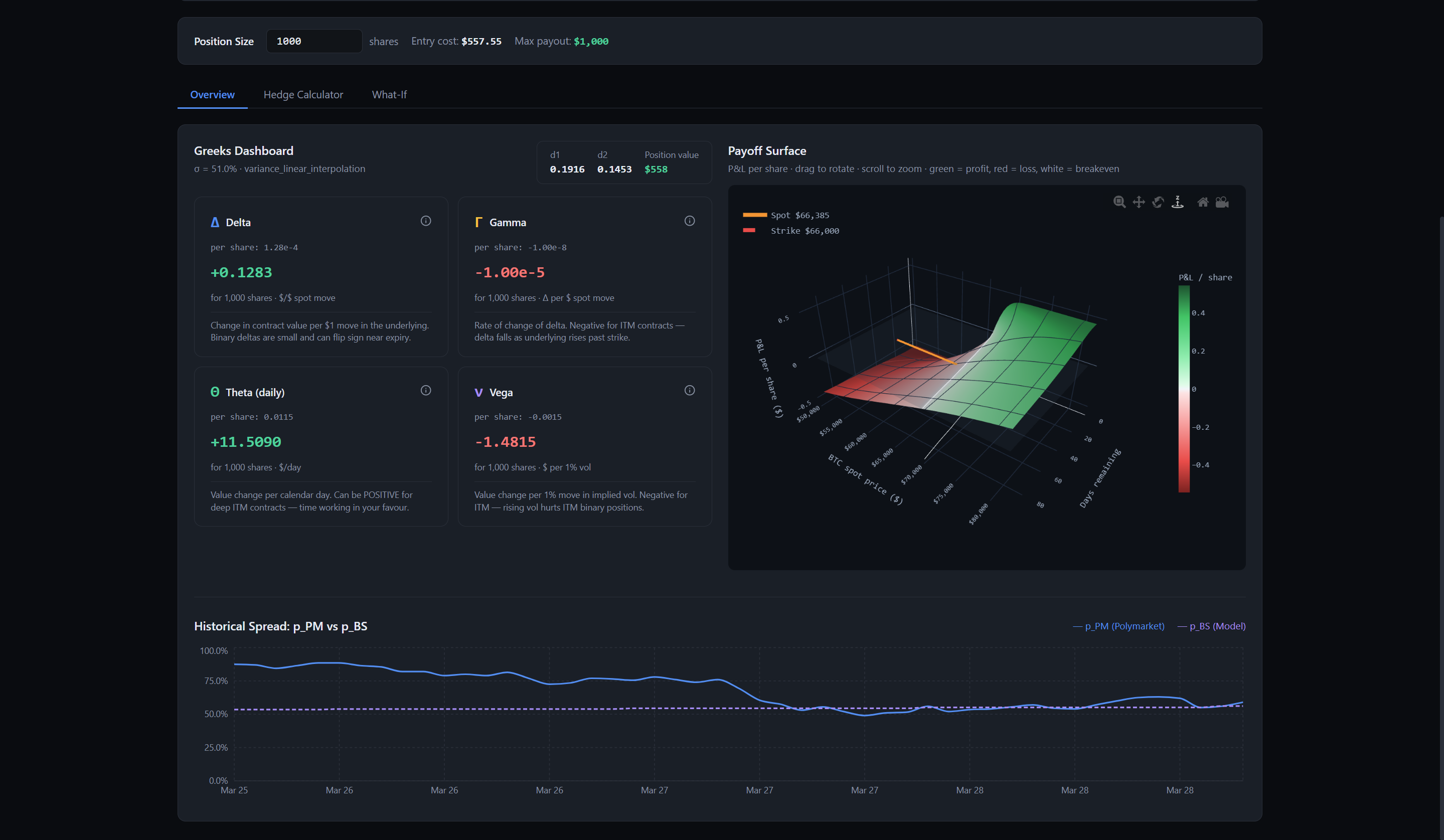Click the Position Size shares input field
This screenshot has width=1444, height=840.
point(313,41)
